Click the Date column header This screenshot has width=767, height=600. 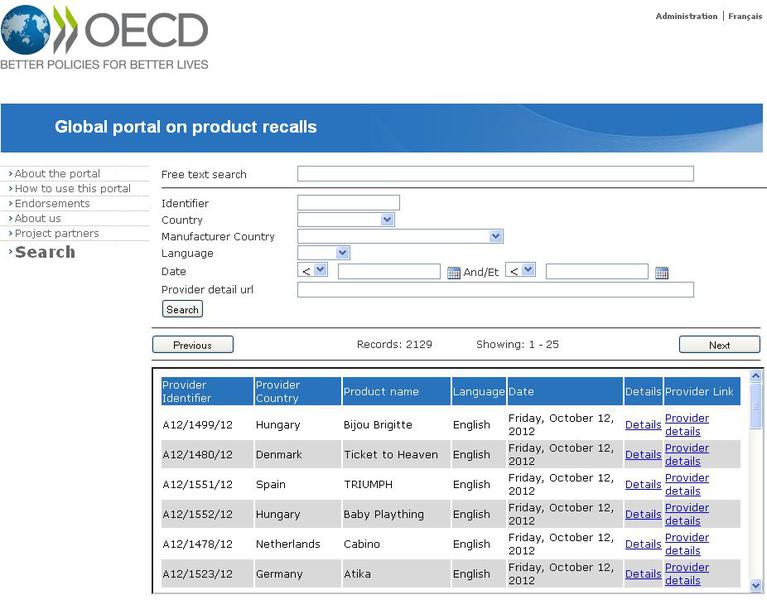point(565,391)
